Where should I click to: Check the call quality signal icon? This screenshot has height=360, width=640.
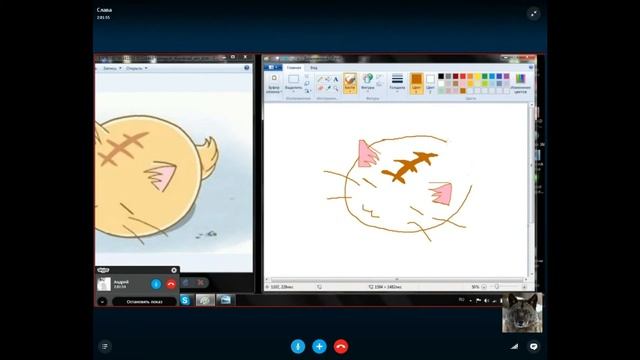pyautogui.click(x=514, y=347)
